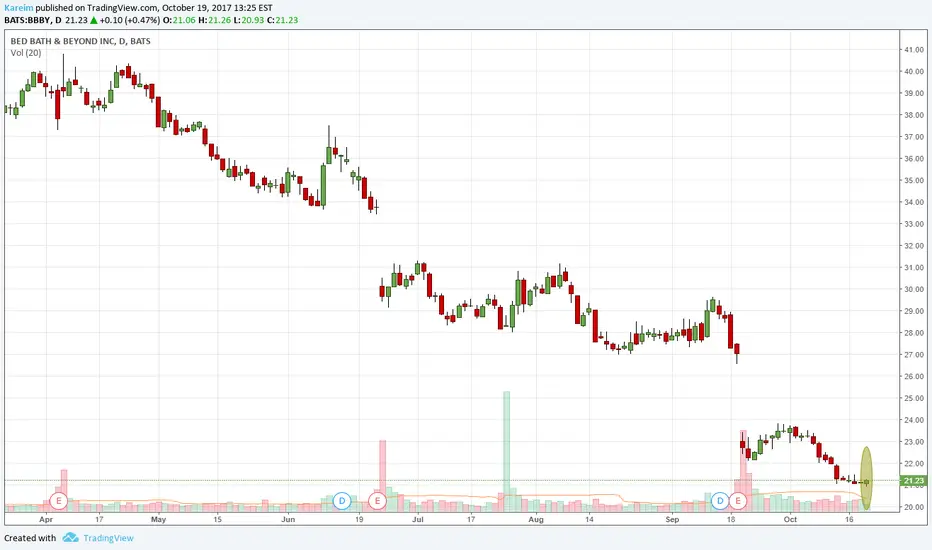
Task: Click the 22.00 price axis label
Action: (x=914, y=464)
